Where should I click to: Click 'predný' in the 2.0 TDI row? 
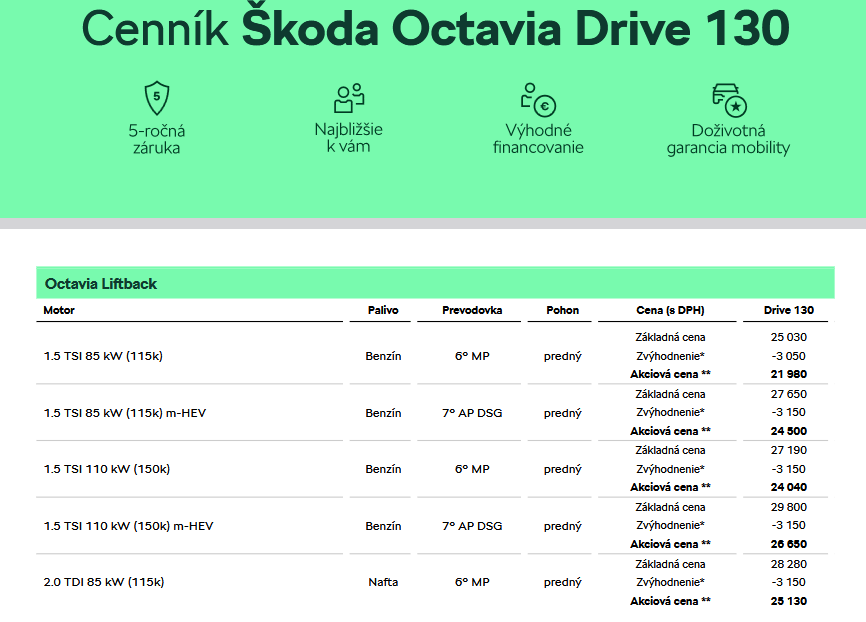pos(563,582)
